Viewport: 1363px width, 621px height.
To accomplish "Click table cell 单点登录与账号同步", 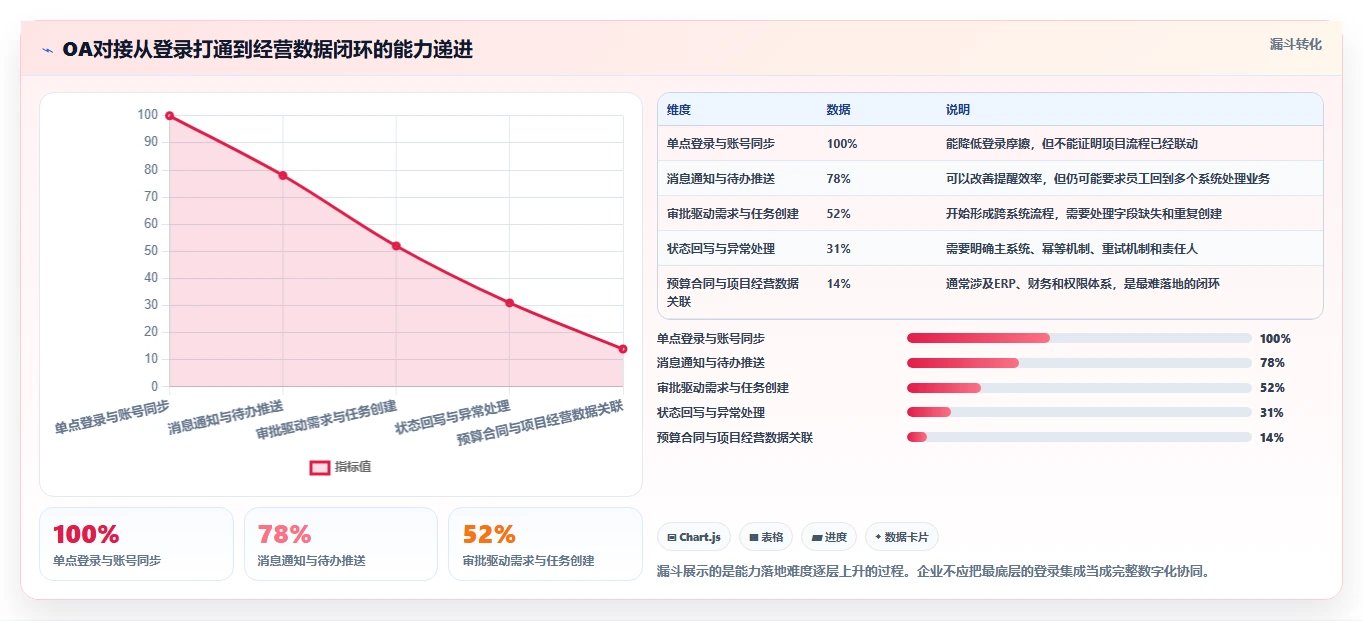I will tap(720, 144).
